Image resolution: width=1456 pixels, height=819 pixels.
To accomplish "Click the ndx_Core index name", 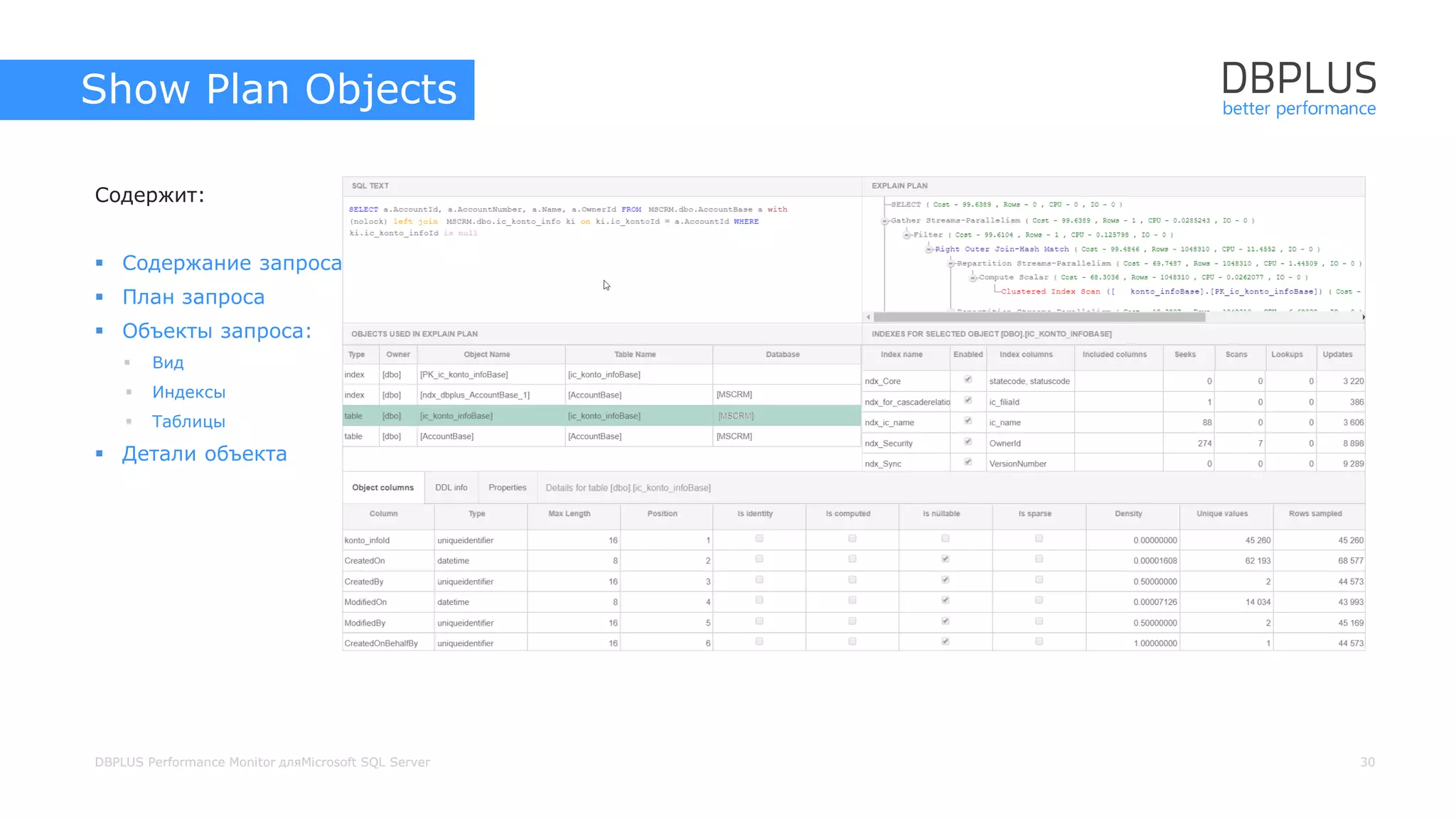I will pos(882,382).
